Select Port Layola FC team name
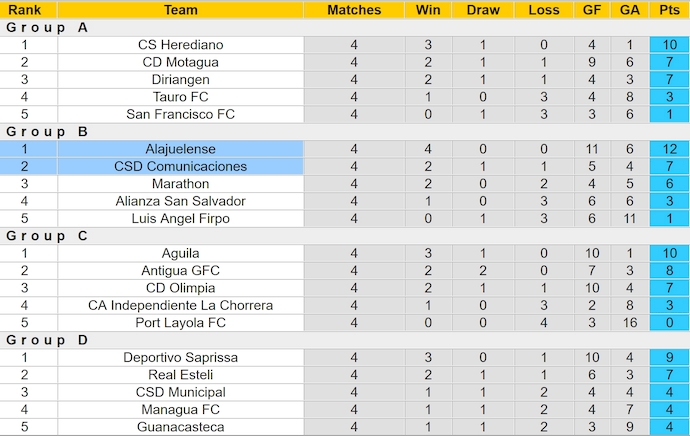This screenshot has width=690, height=436. (180, 322)
